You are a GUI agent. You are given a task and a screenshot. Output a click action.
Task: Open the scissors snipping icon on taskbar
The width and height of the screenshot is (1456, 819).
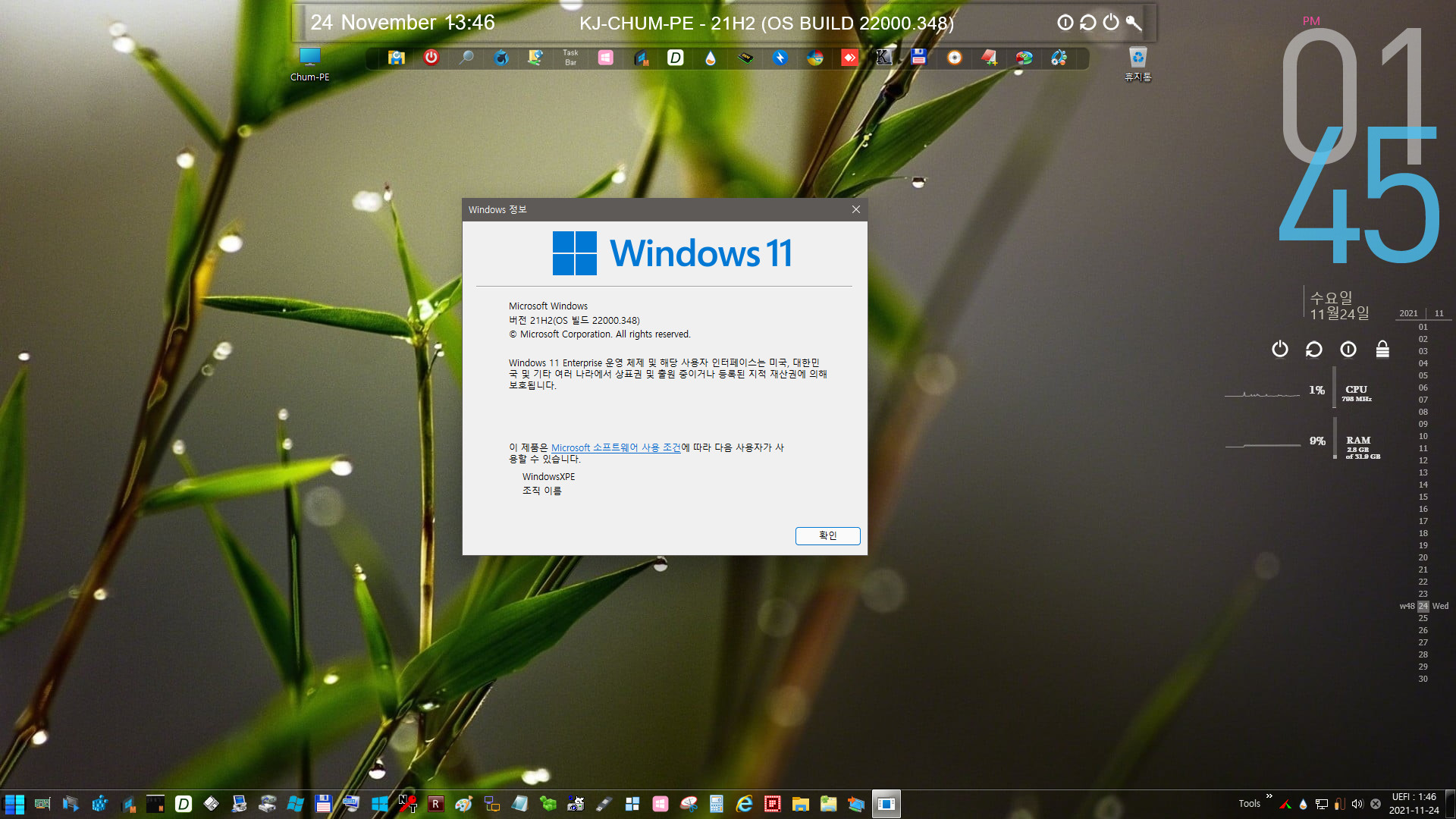tap(689, 804)
